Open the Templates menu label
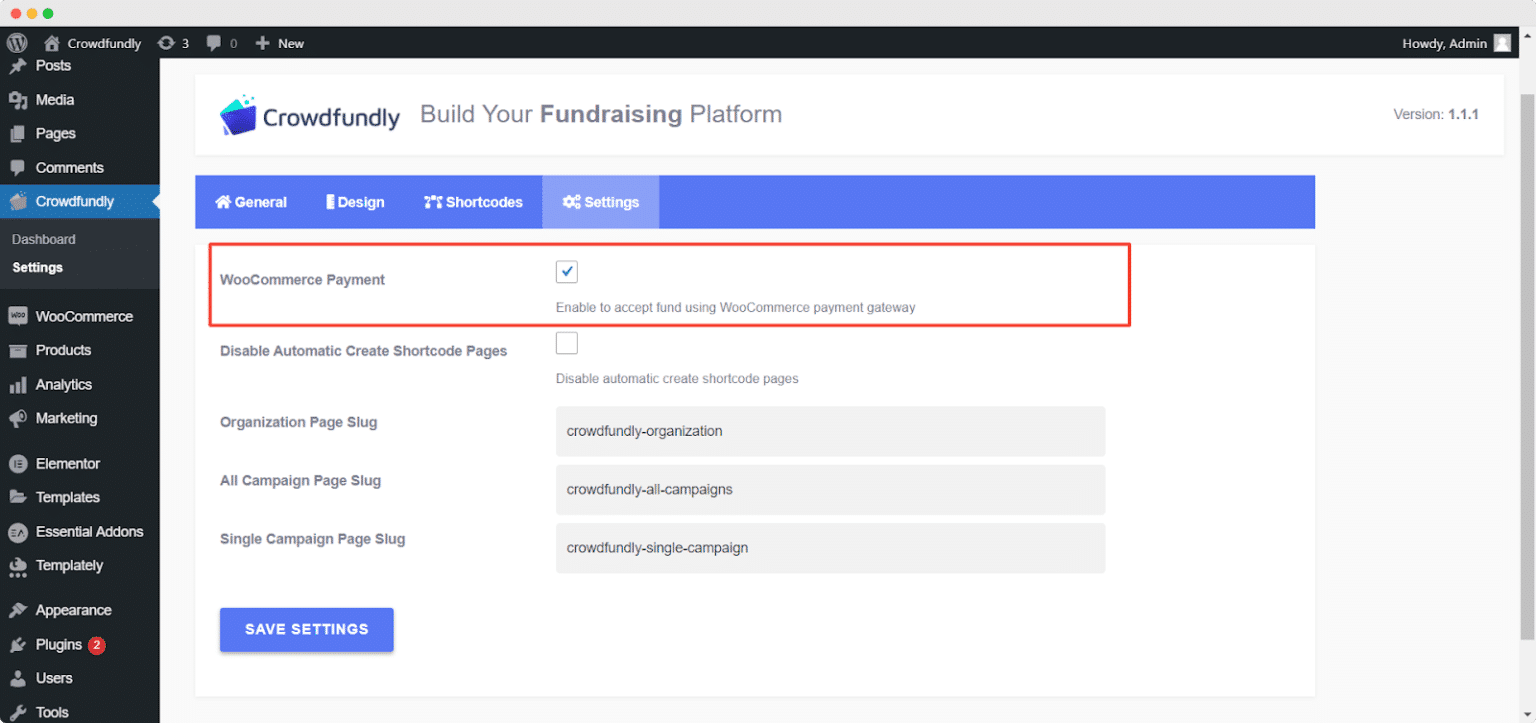The width and height of the screenshot is (1536, 723). pyautogui.click(x=68, y=497)
